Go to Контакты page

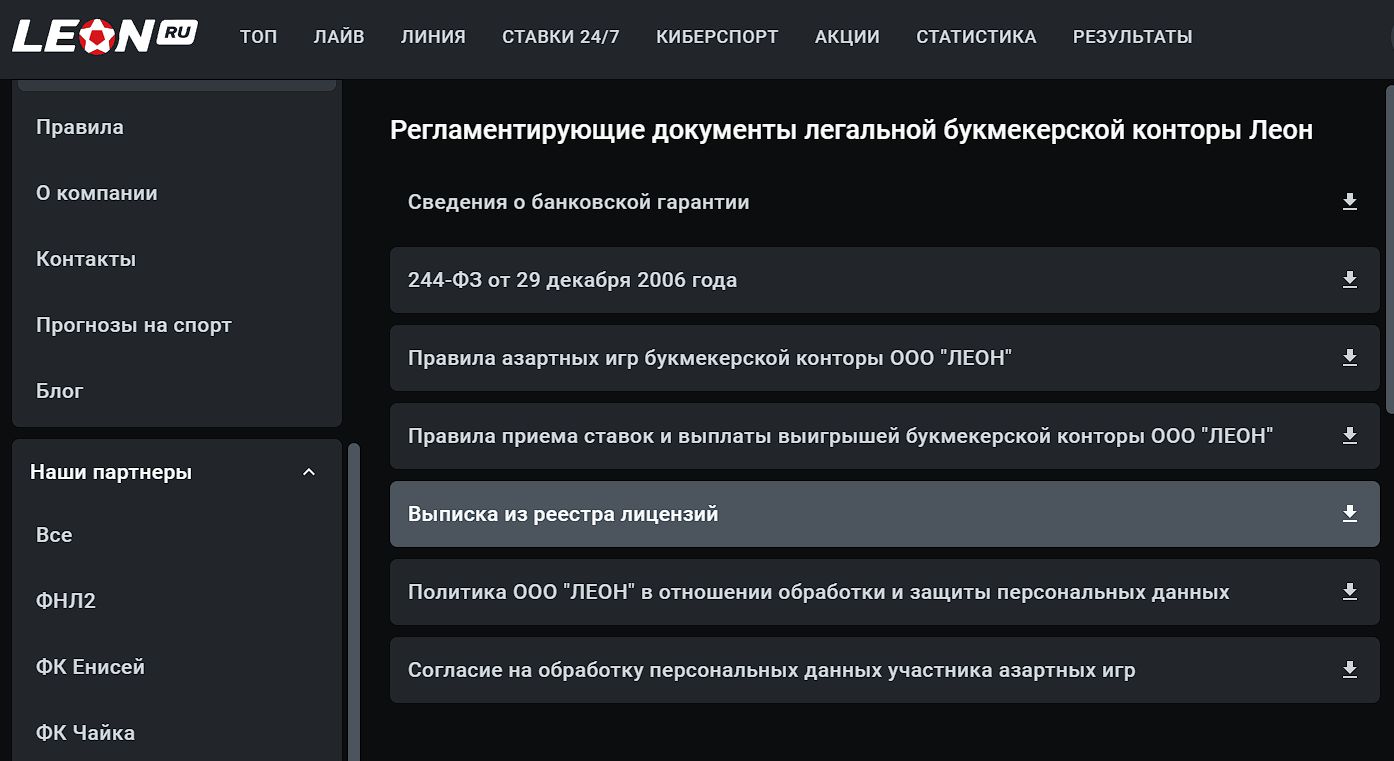pos(86,259)
